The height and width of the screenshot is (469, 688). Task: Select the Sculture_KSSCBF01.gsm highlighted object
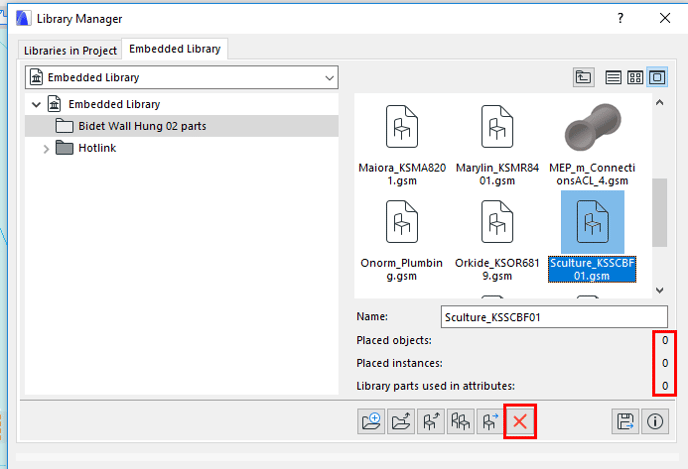coord(593,222)
